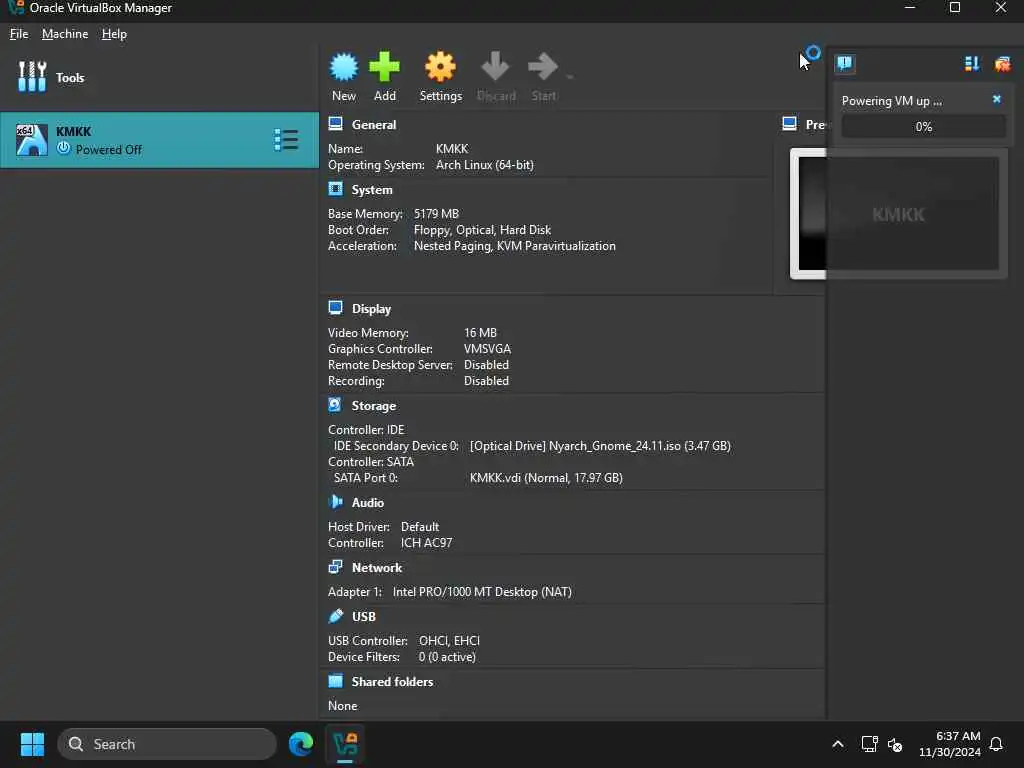Click the Storage disk icon

pyautogui.click(x=335, y=405)
